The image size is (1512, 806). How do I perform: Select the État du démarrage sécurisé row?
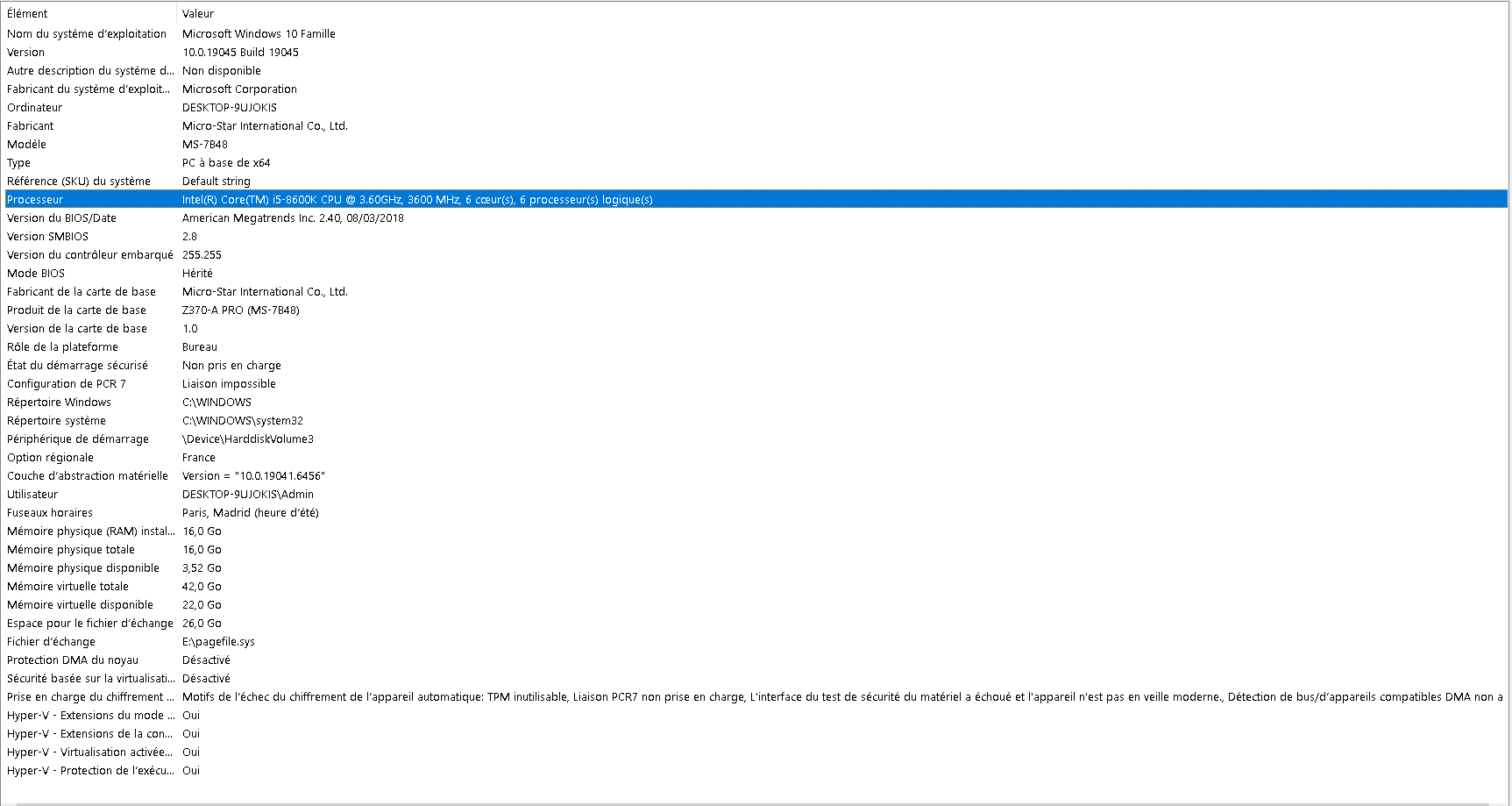[x=756, y=365]
